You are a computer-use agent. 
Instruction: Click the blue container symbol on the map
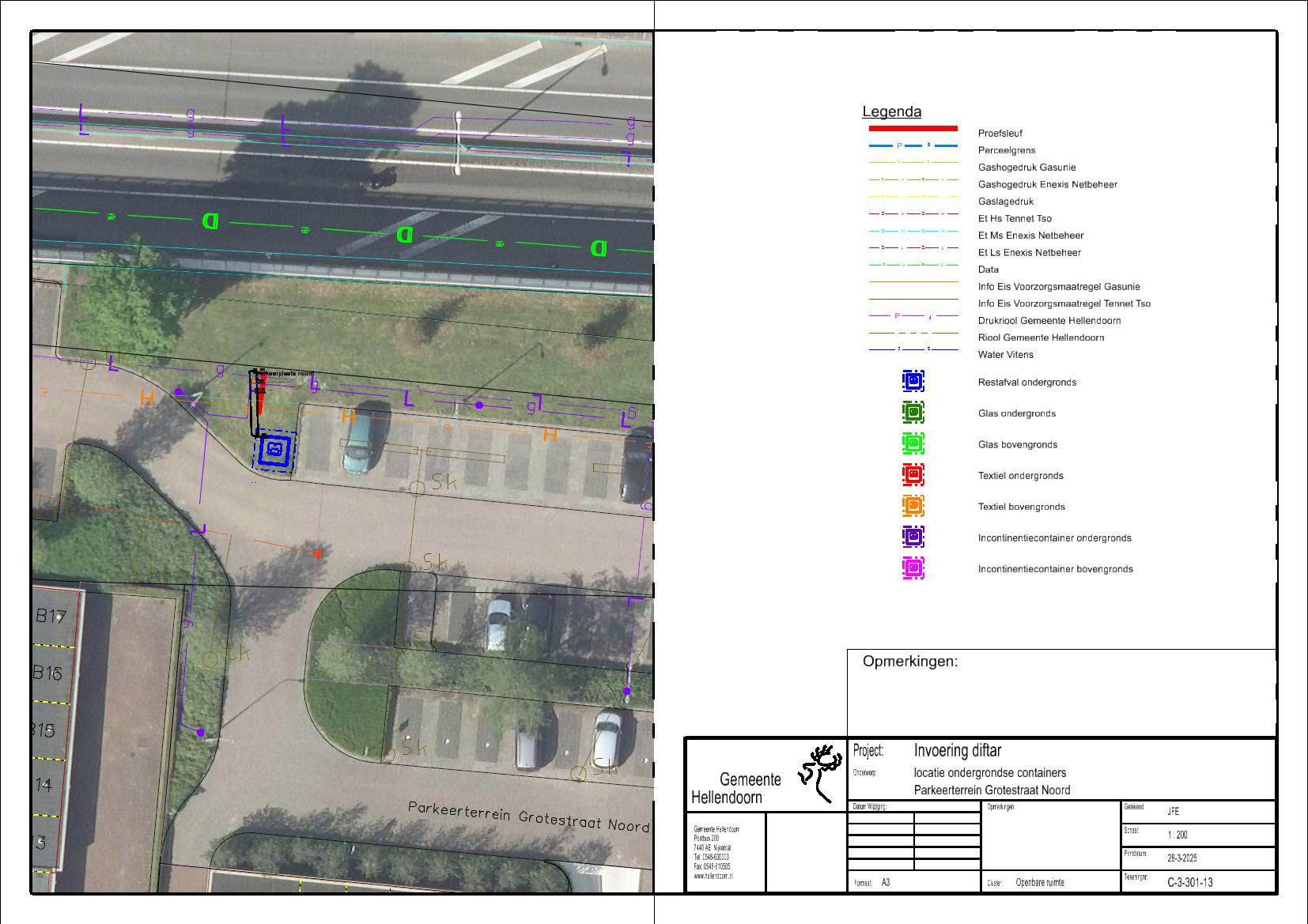tap(274, 452)
